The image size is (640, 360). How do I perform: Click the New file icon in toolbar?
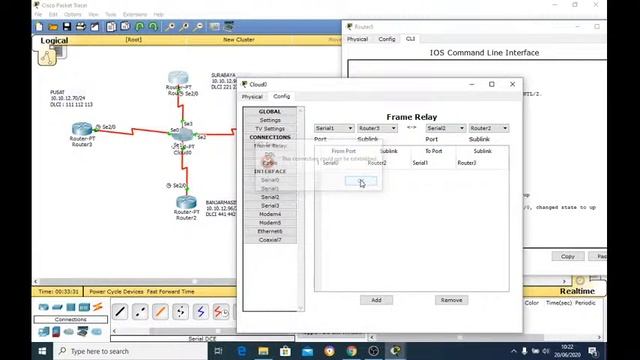[39, 27]
